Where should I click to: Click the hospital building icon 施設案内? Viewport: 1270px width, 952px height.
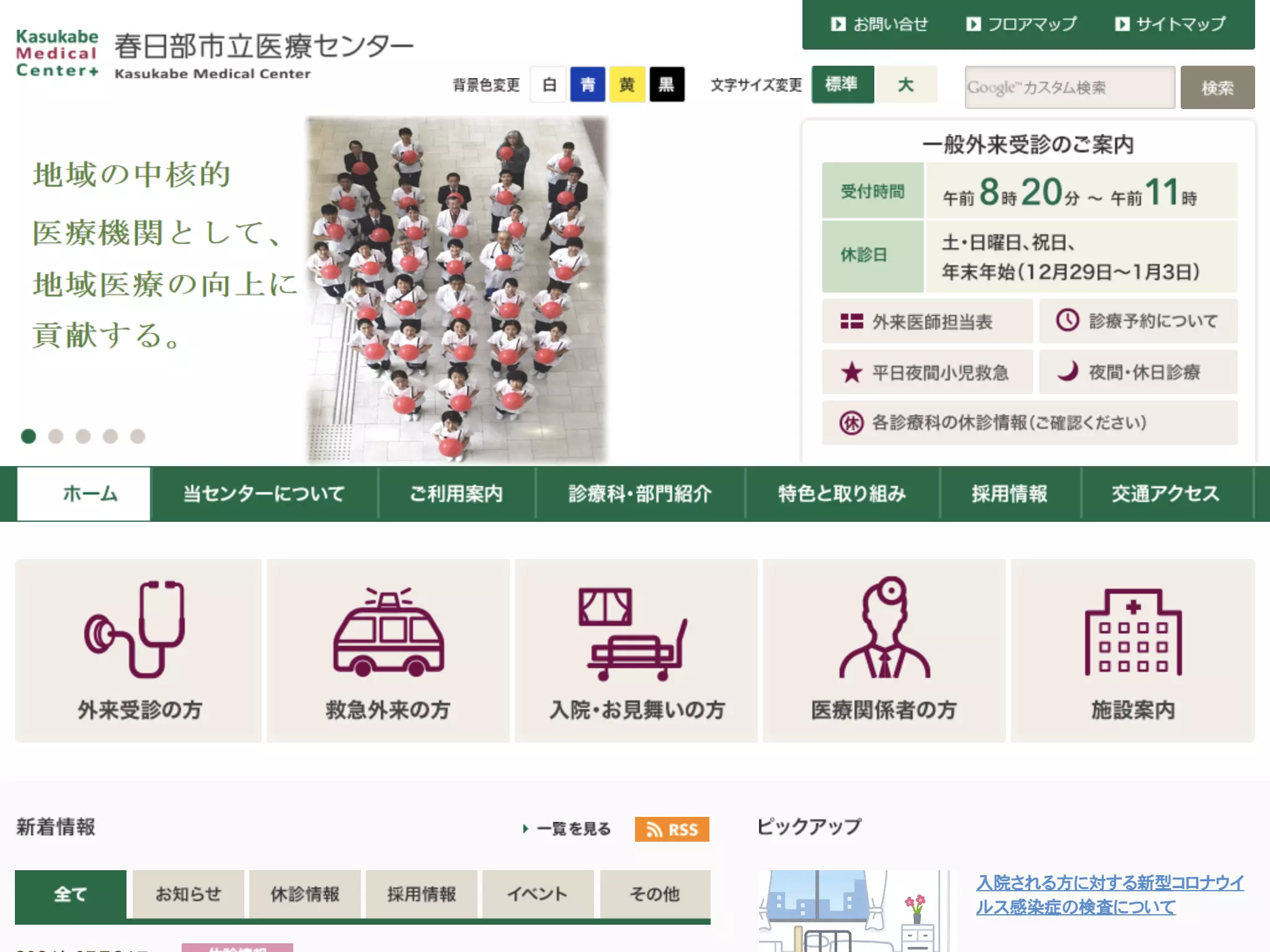pyautogui.click(x=1133, y=632)
